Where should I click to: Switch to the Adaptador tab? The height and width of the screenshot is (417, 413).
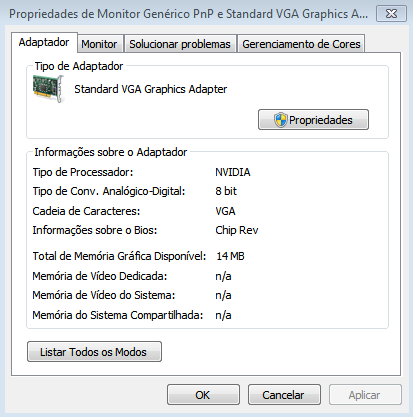pos(44,42)
